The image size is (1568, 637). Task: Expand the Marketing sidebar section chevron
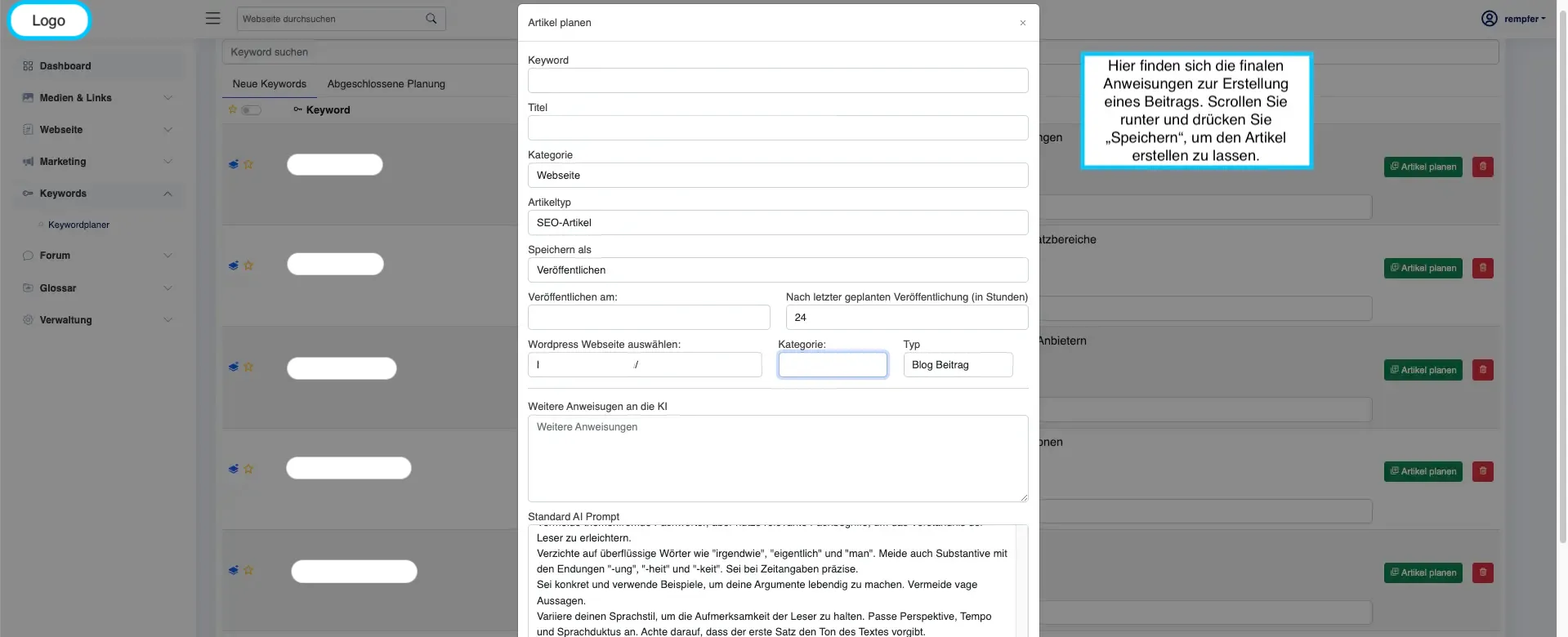pos(168,162)
